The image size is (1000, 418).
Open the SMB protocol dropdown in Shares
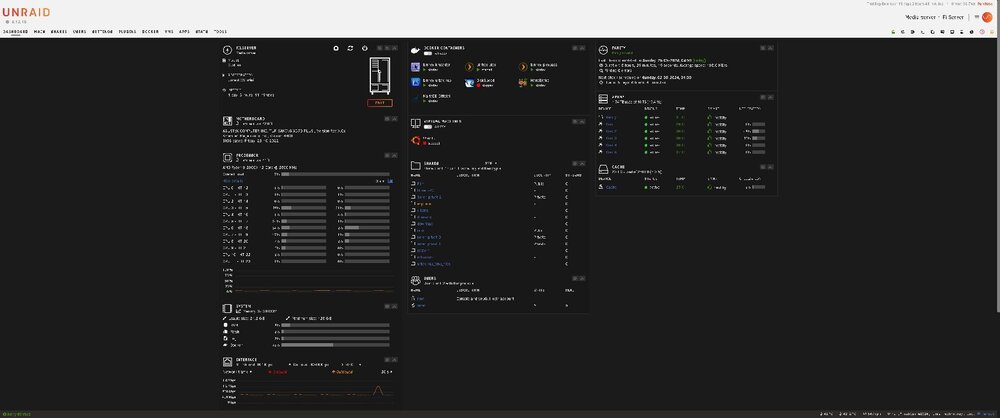(490, 163)
